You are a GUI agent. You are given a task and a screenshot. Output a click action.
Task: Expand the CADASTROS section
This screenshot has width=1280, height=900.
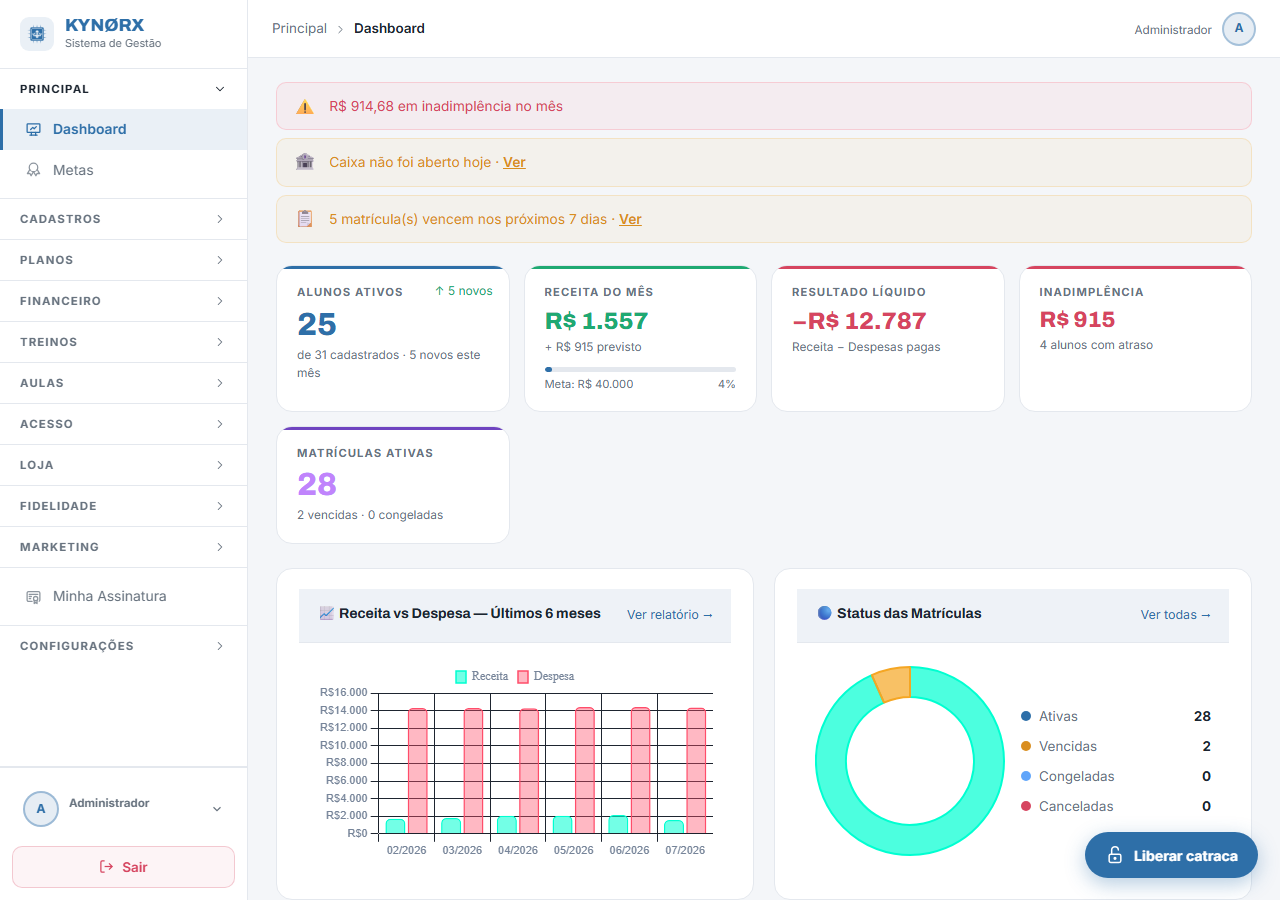pyautogui.click(x=123, y=219)
